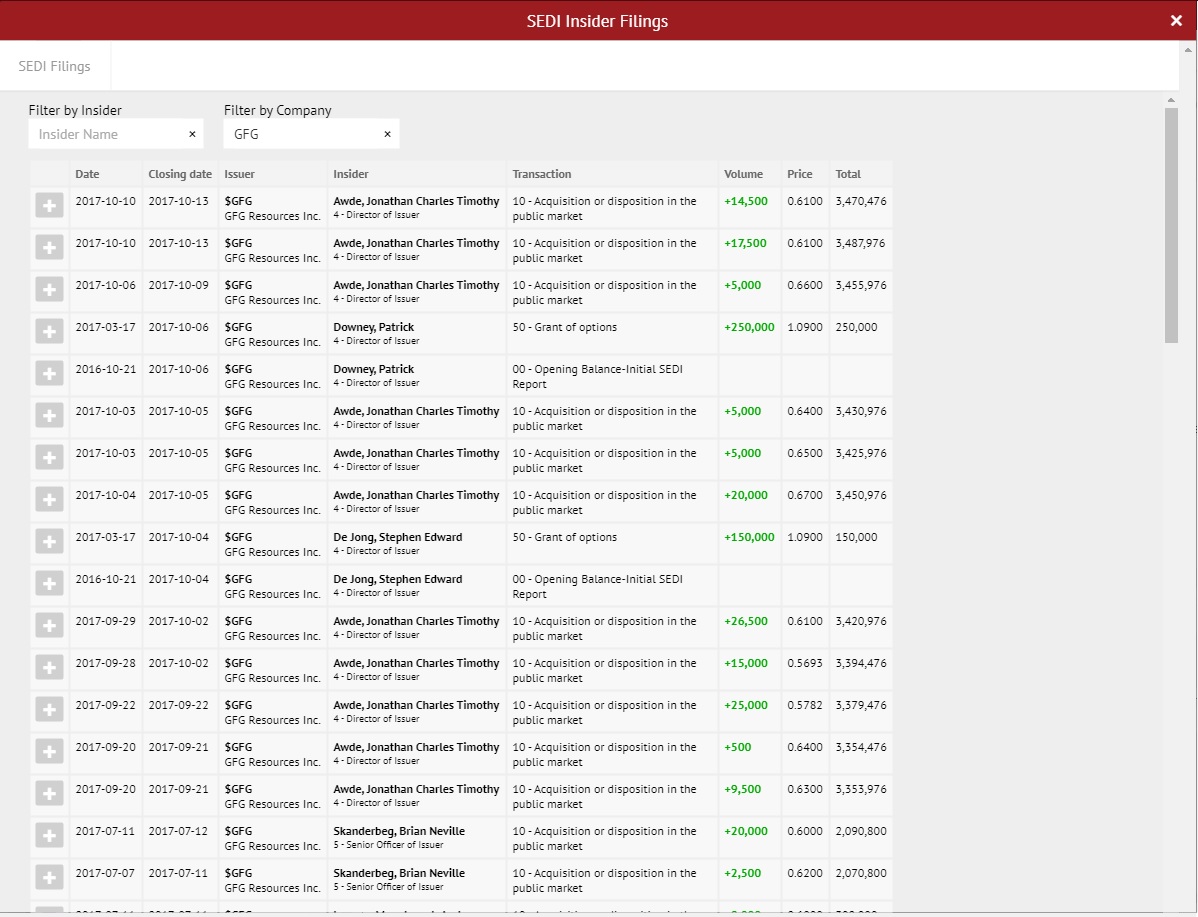Click the date 2017-09-29
The image size is (1198, 917).
(x=105, y=621)
